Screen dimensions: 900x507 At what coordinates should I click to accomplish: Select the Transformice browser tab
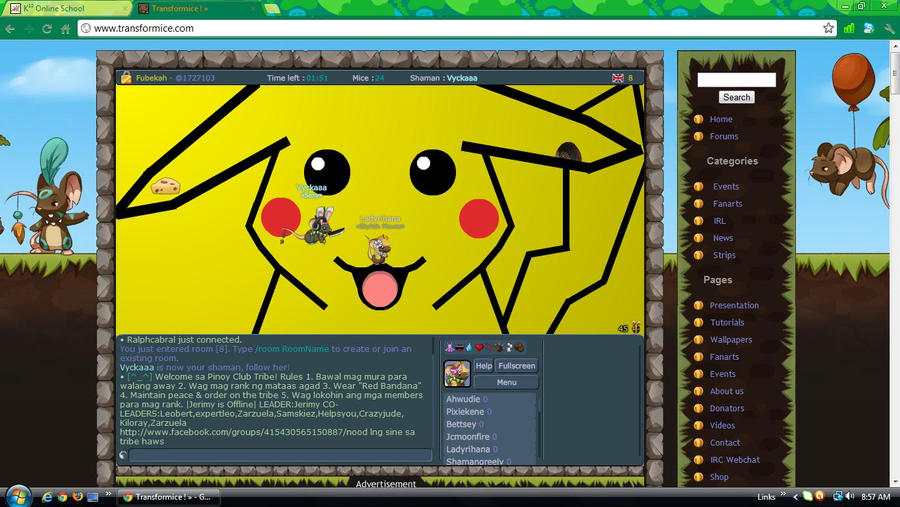(198, 9)
